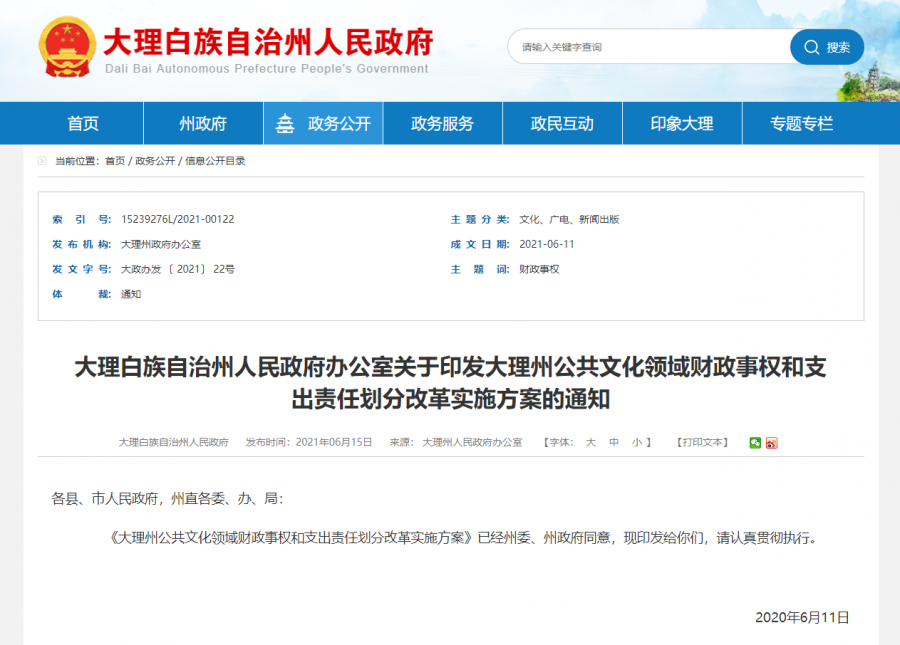
Task: Set font size to small (小)
Action: point(636,442)
